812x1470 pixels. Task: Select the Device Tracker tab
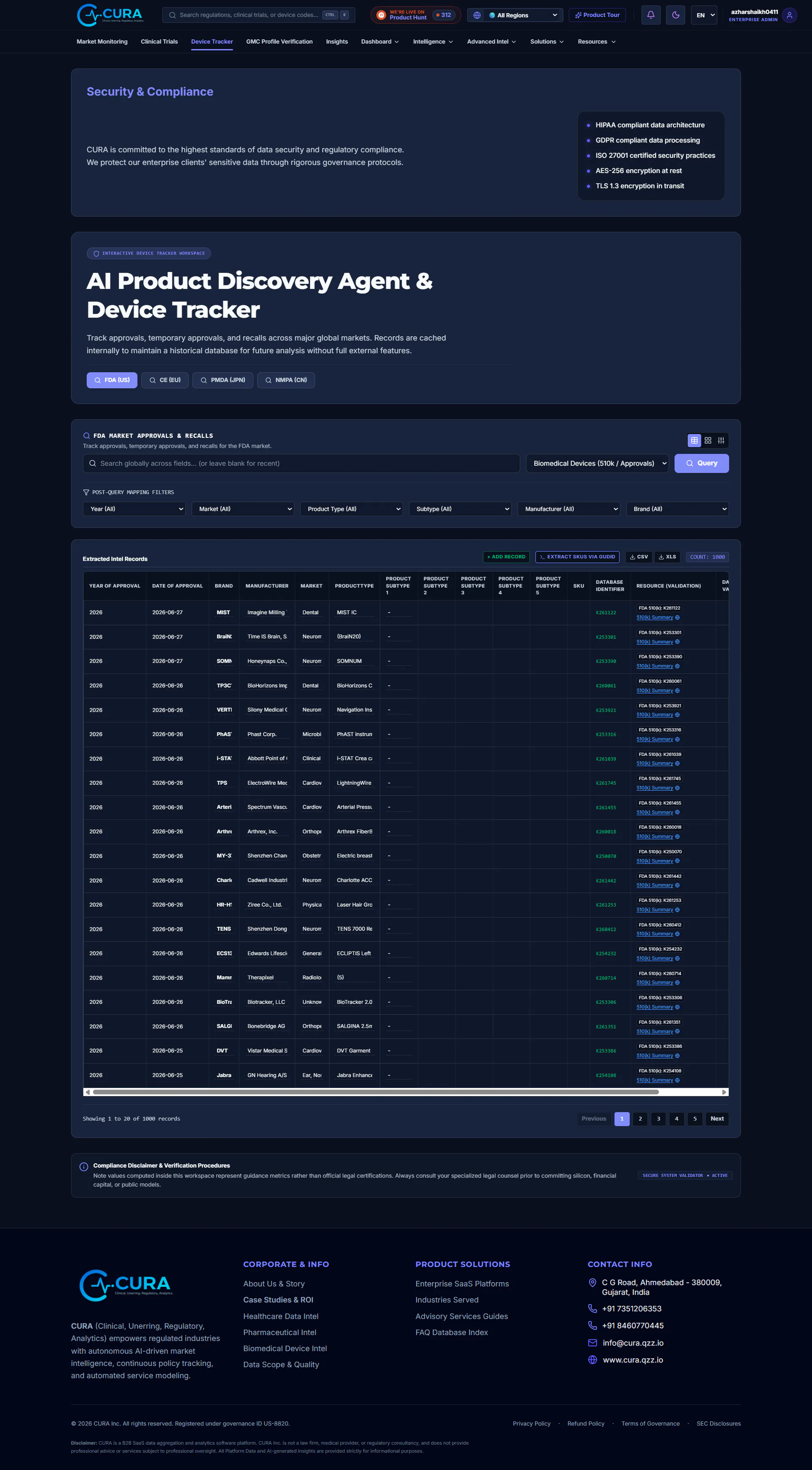212,41
